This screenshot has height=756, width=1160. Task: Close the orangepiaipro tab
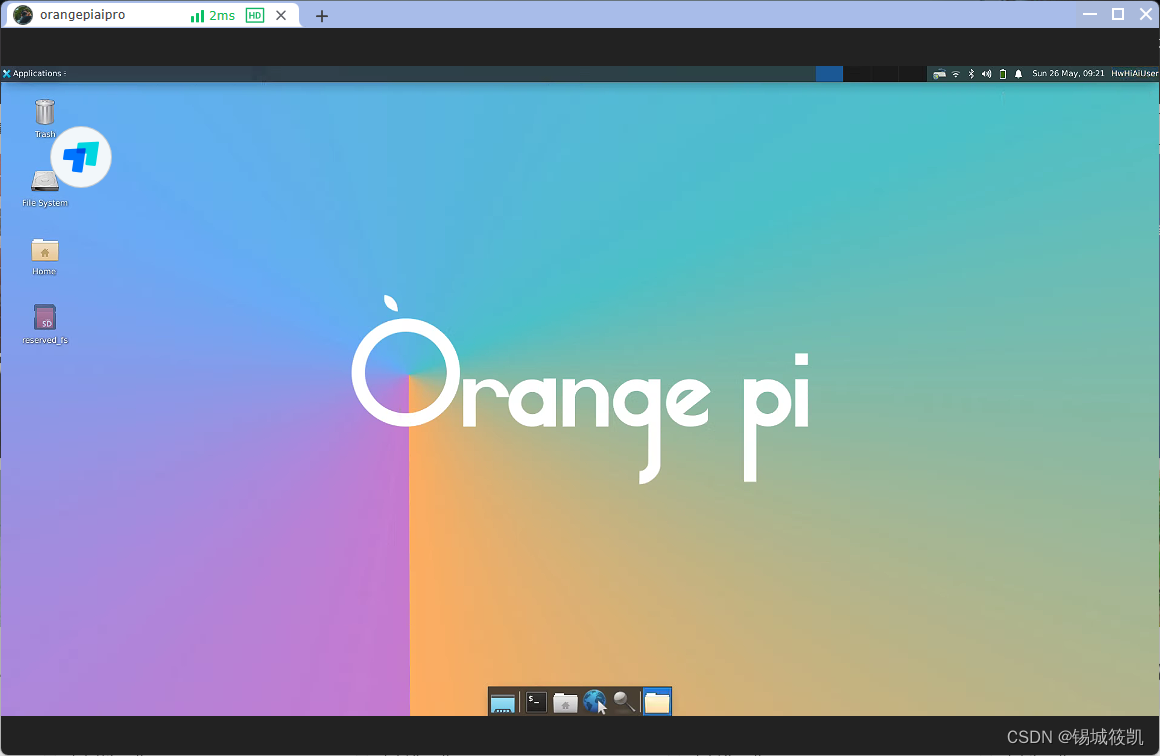coord(281,16)
